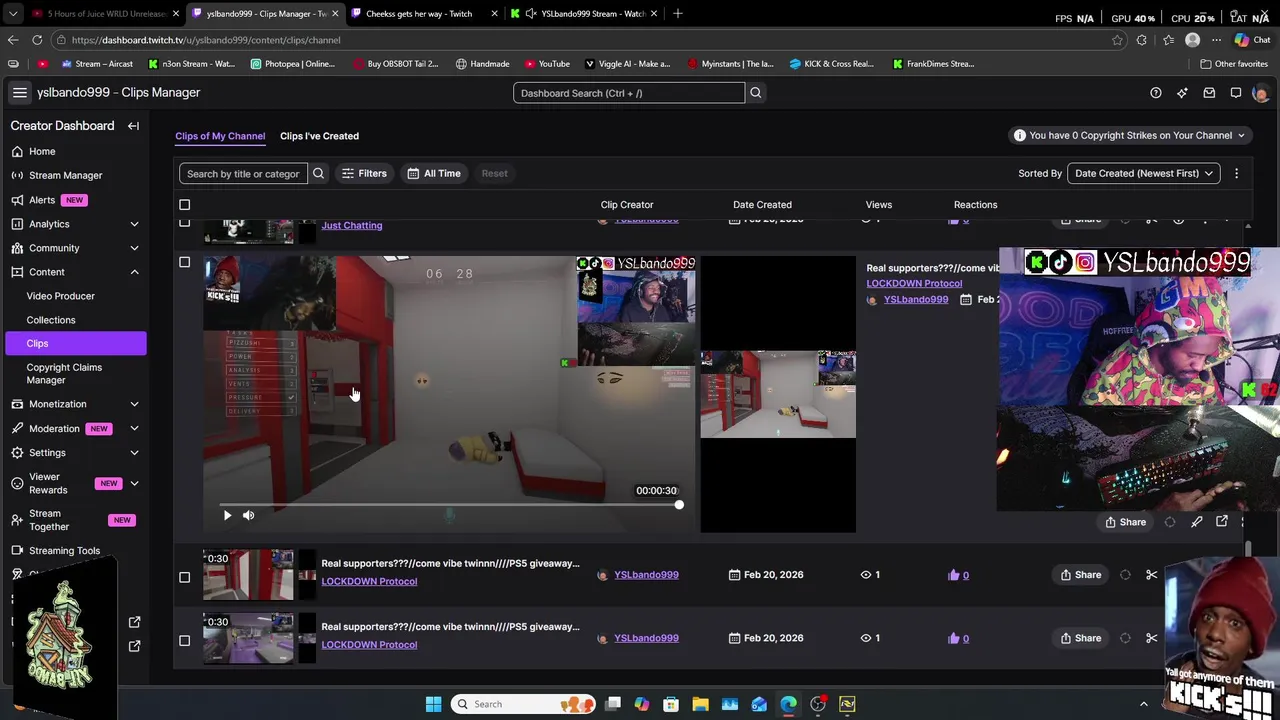The width and height of the screenshot is (1280, 720).
Task: Click the Windows taskbar search box
Action: pyautogui.click(x=525, y=704)
